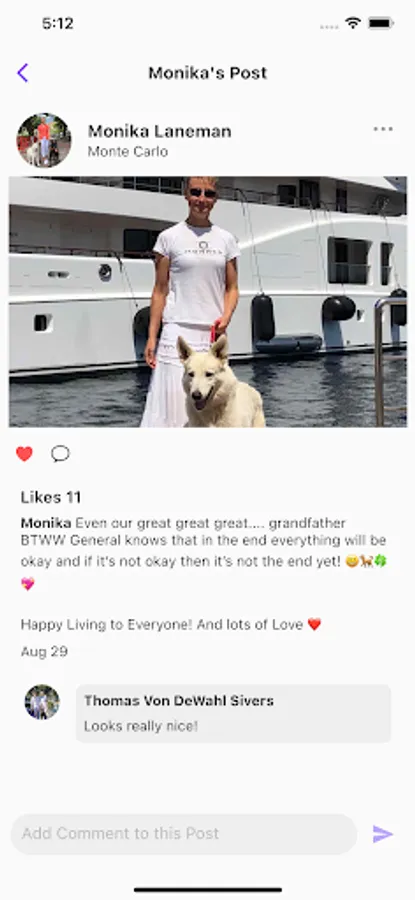Tap the Monte Carlo location label
This screenshot has width=415, height=900.
click(128, 152)
